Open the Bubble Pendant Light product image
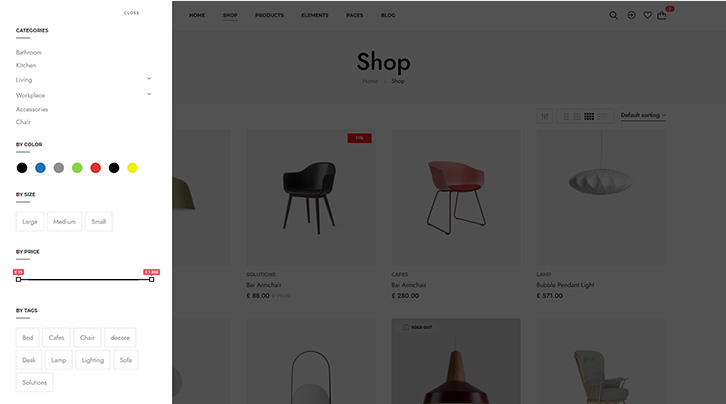 coord(601,198)
